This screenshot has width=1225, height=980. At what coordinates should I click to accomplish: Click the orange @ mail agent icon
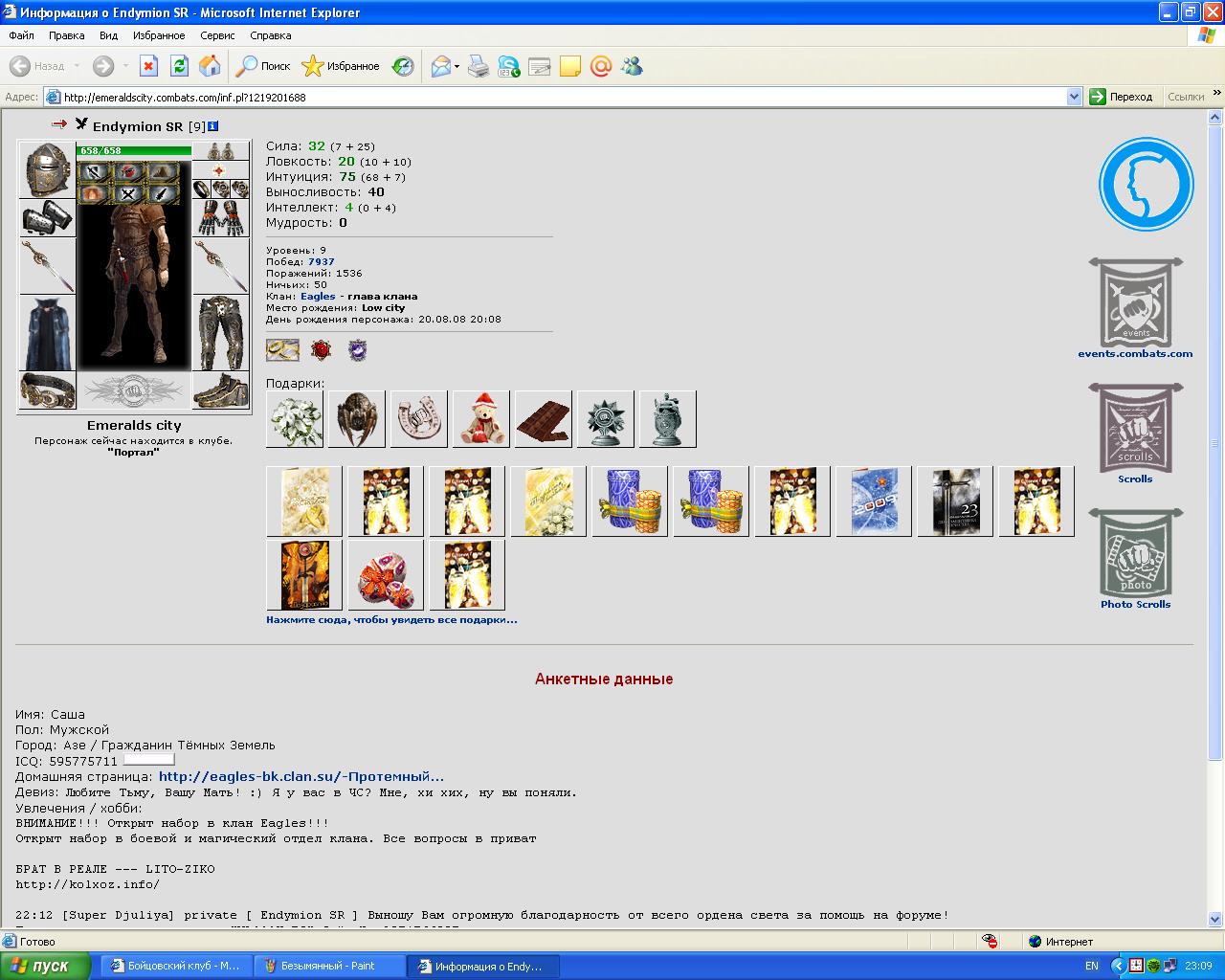pos(600,66)
